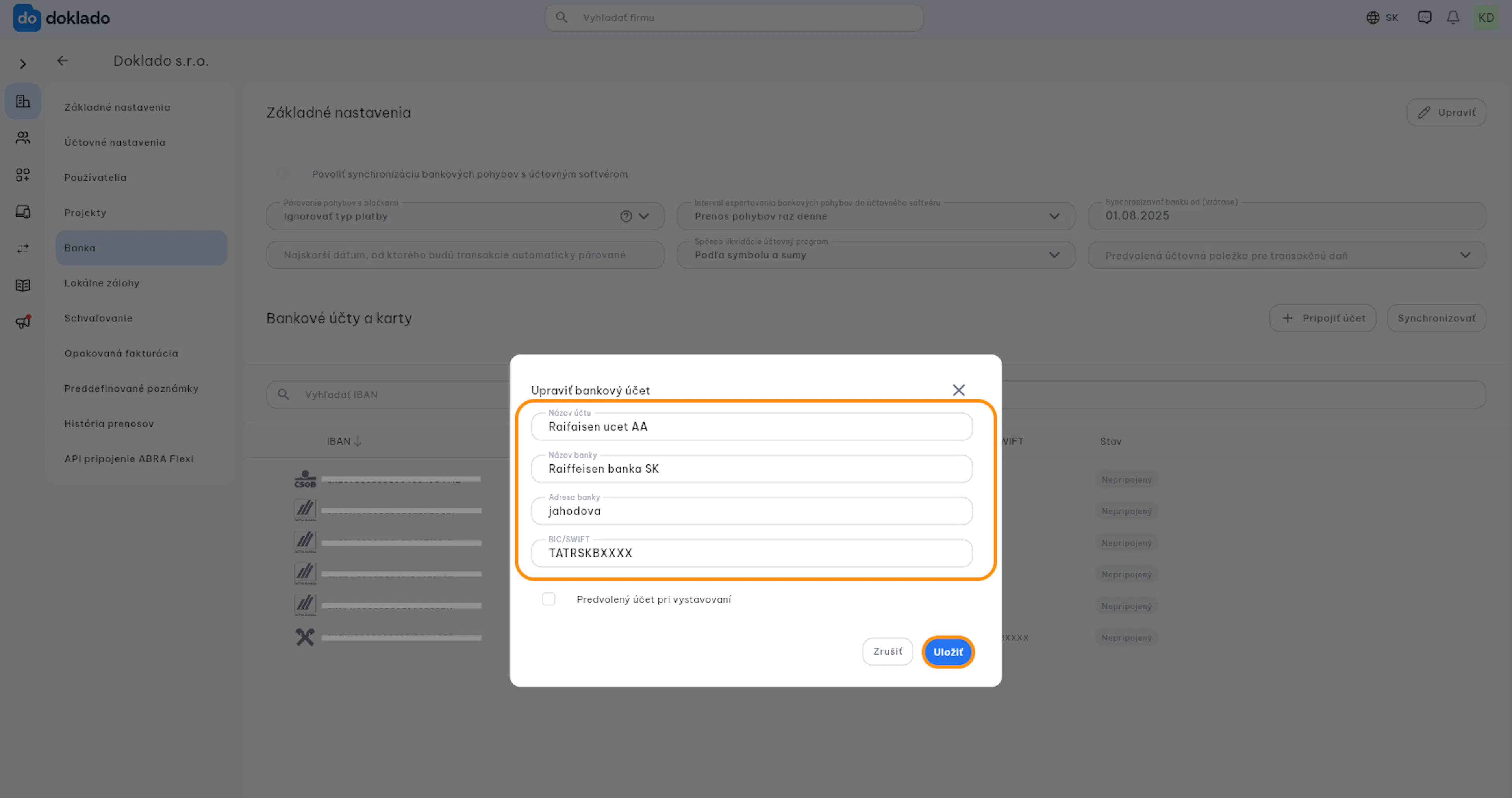
Task: Sort by IBAN column arrow
Action: tap(358, 441)
